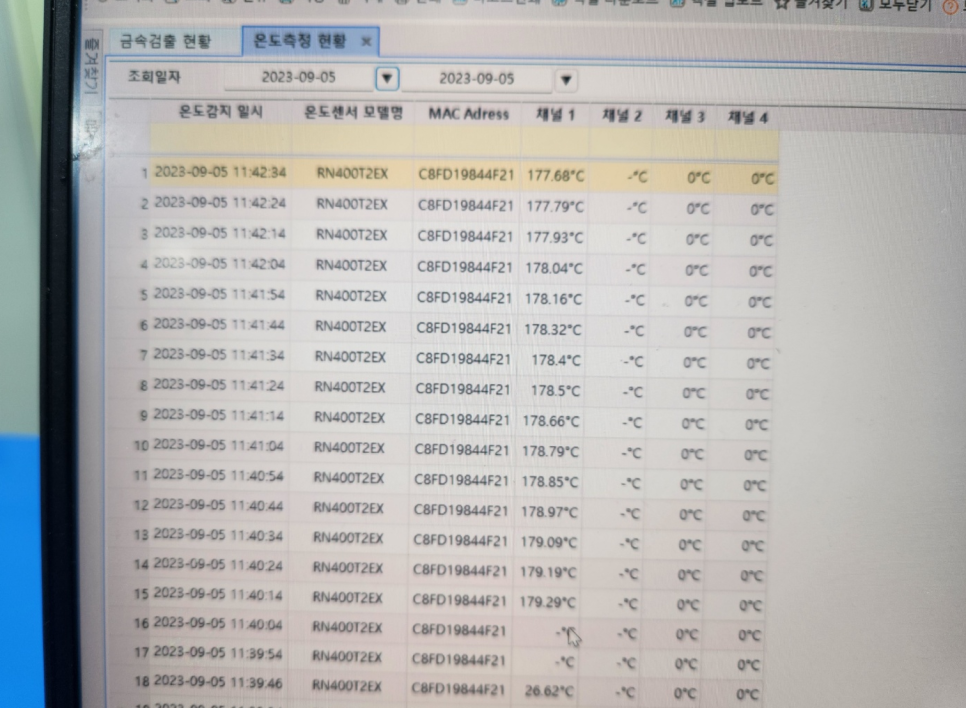Image resolution: width=966 pixels, height=708 pixels.
Task: Select the 2023-09-05 11:41:54 timestamp cell
Action: 219,295
